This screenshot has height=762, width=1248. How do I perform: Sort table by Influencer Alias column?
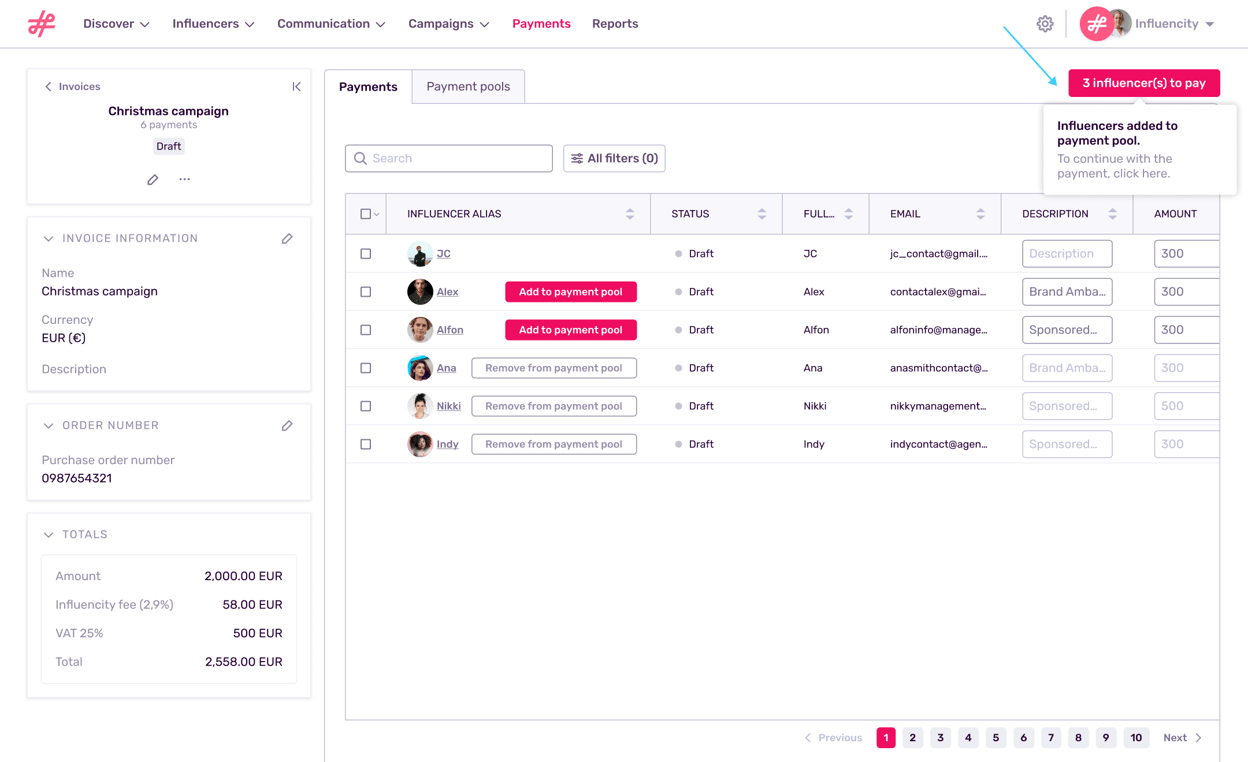629,214
